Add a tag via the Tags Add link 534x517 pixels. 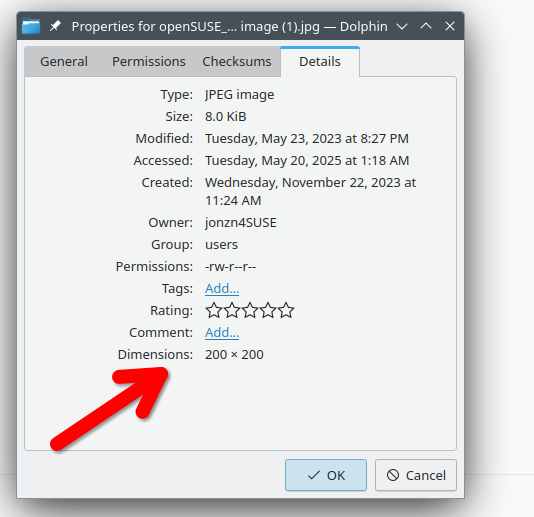(222, 289)
